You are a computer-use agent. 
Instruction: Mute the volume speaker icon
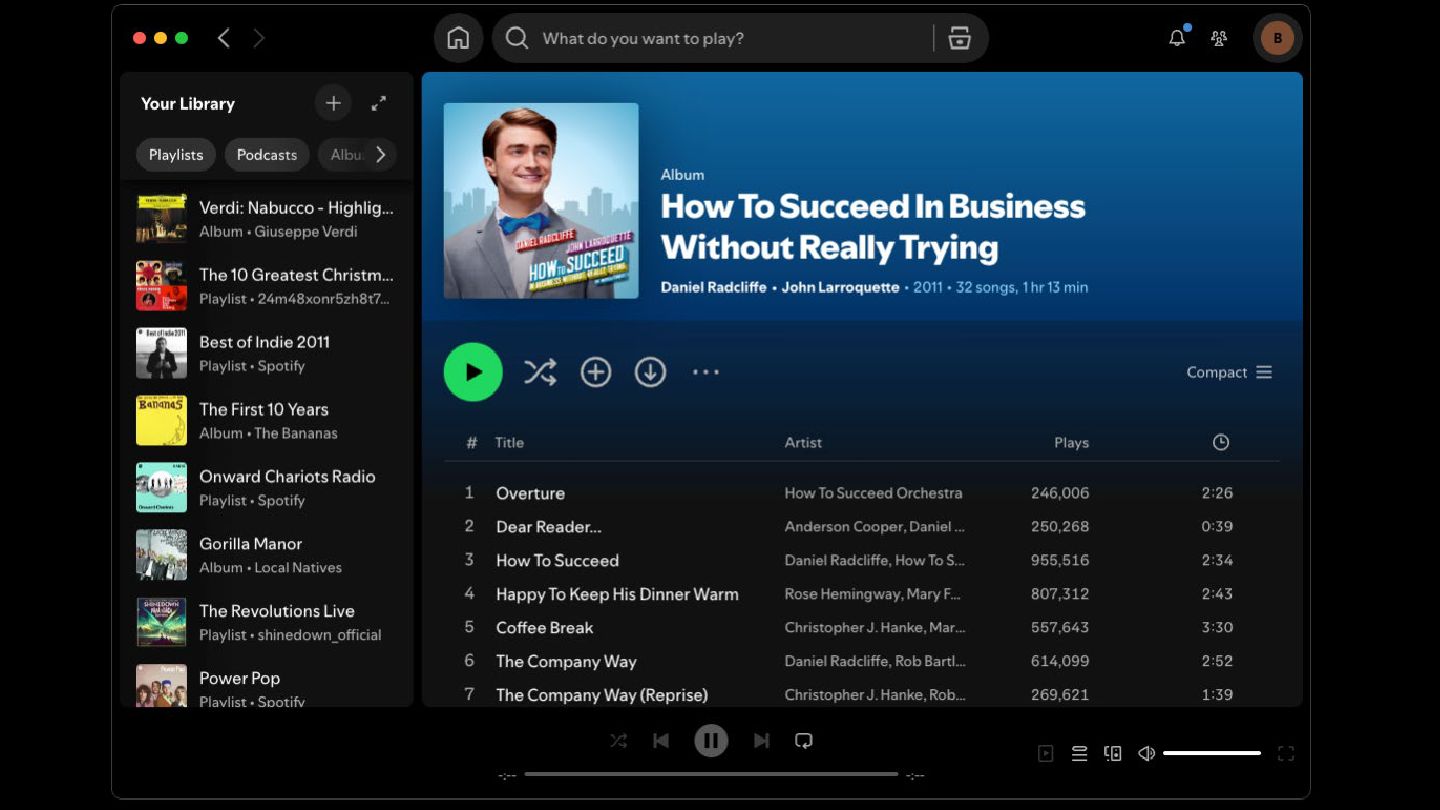point(1147,754)
